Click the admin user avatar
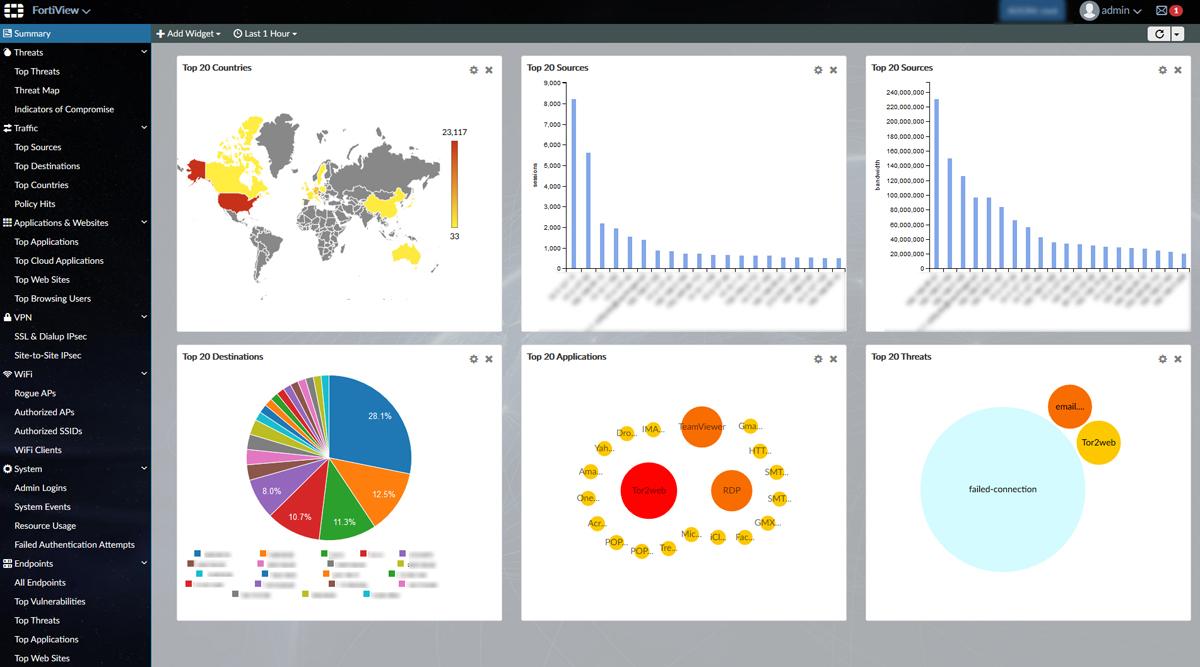Image resolution: width=1200 pixels, height=667 pixels. click(1089, 11)
